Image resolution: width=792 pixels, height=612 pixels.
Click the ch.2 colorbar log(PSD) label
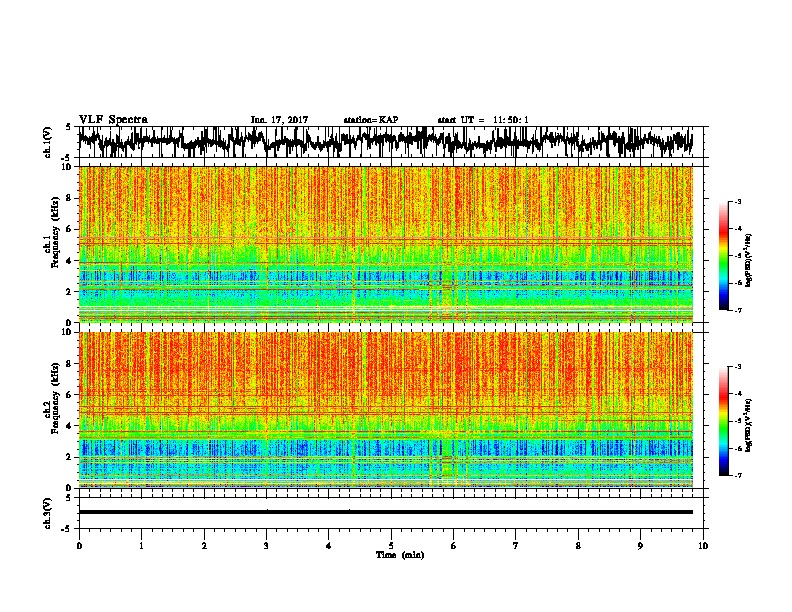(748, 425)
